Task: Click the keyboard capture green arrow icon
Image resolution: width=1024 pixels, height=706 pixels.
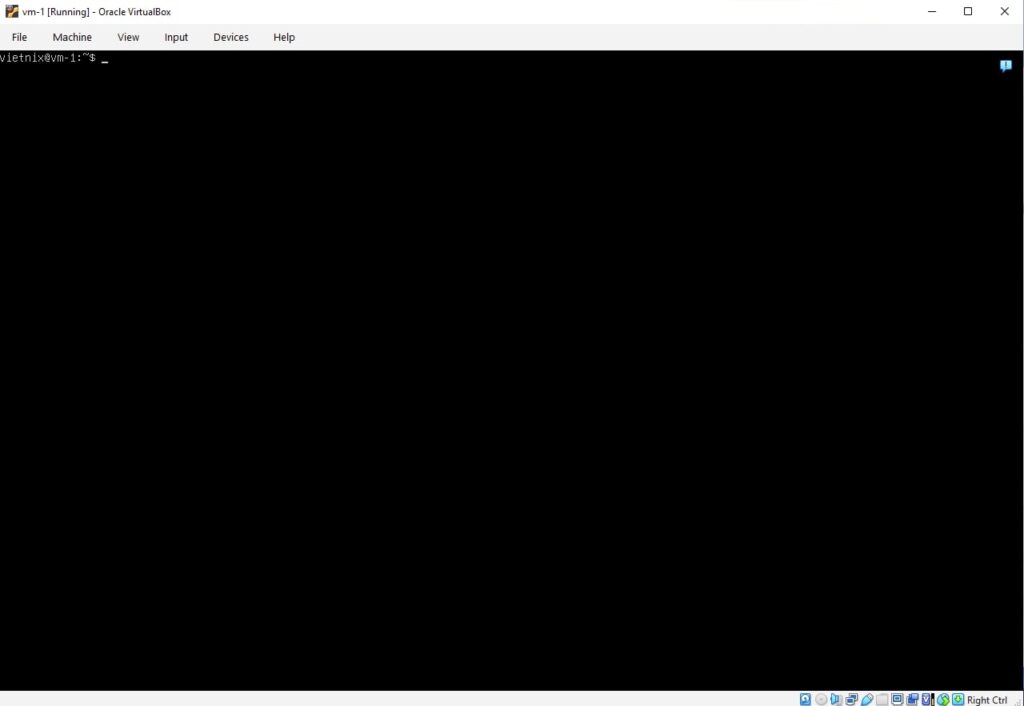Action: pyautogui.click(x=957, y=699)
